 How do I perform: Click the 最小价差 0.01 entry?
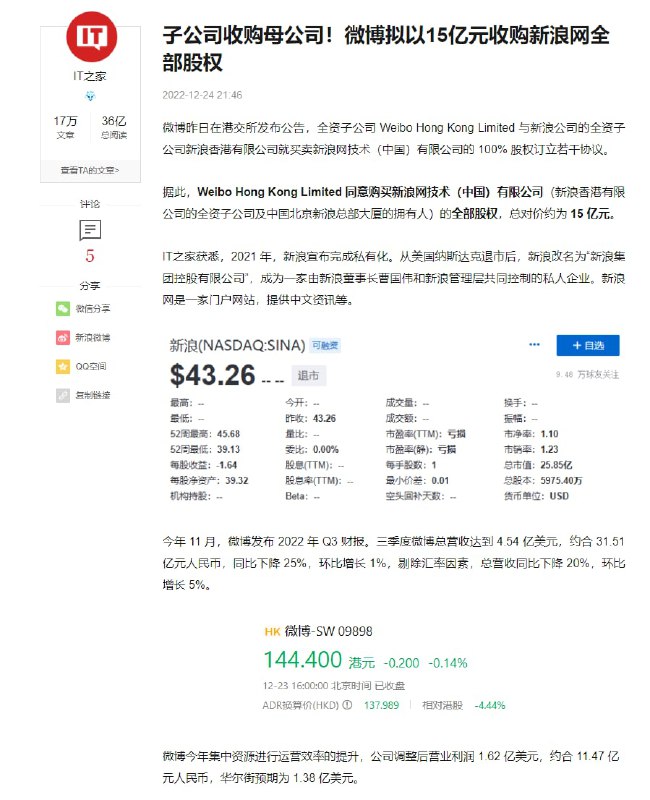(x=417, y=481)
